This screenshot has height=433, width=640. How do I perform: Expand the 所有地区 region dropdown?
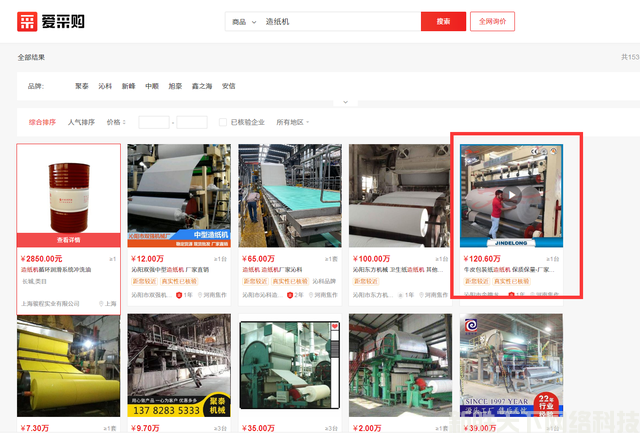292,122
